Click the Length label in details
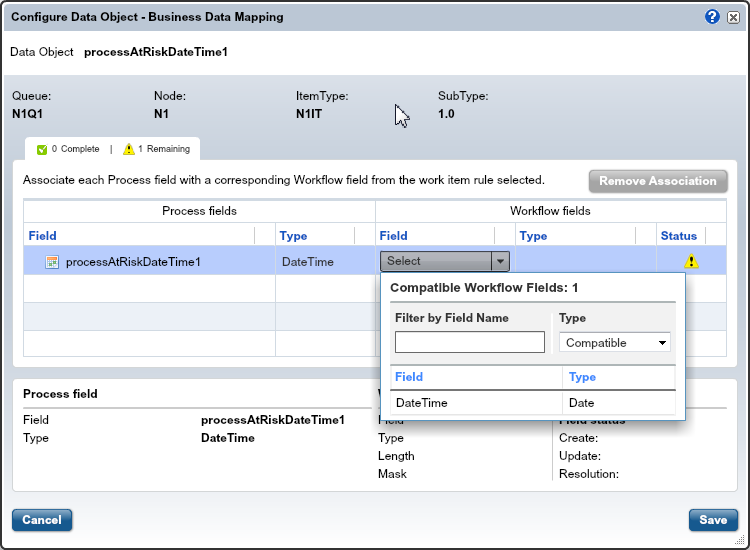 coord(396,456)
